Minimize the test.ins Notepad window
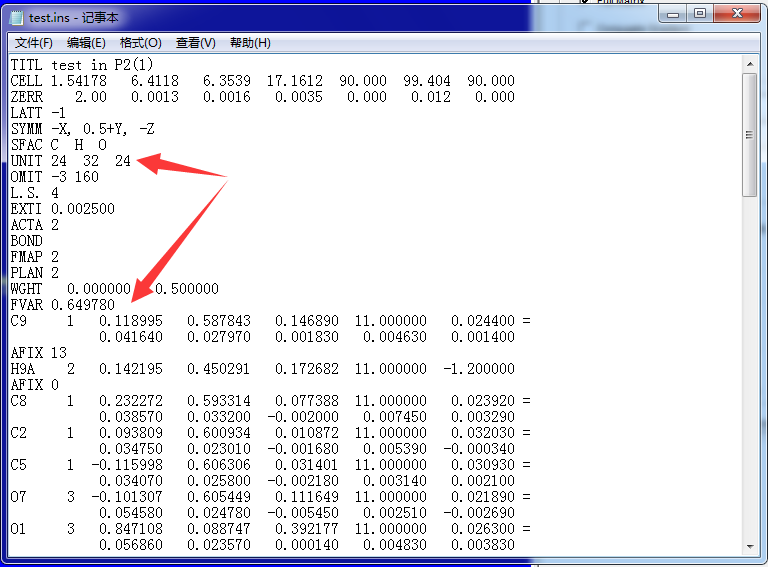Image resolution: width=768 pixels, height=567 pixels. pos(673,14)
